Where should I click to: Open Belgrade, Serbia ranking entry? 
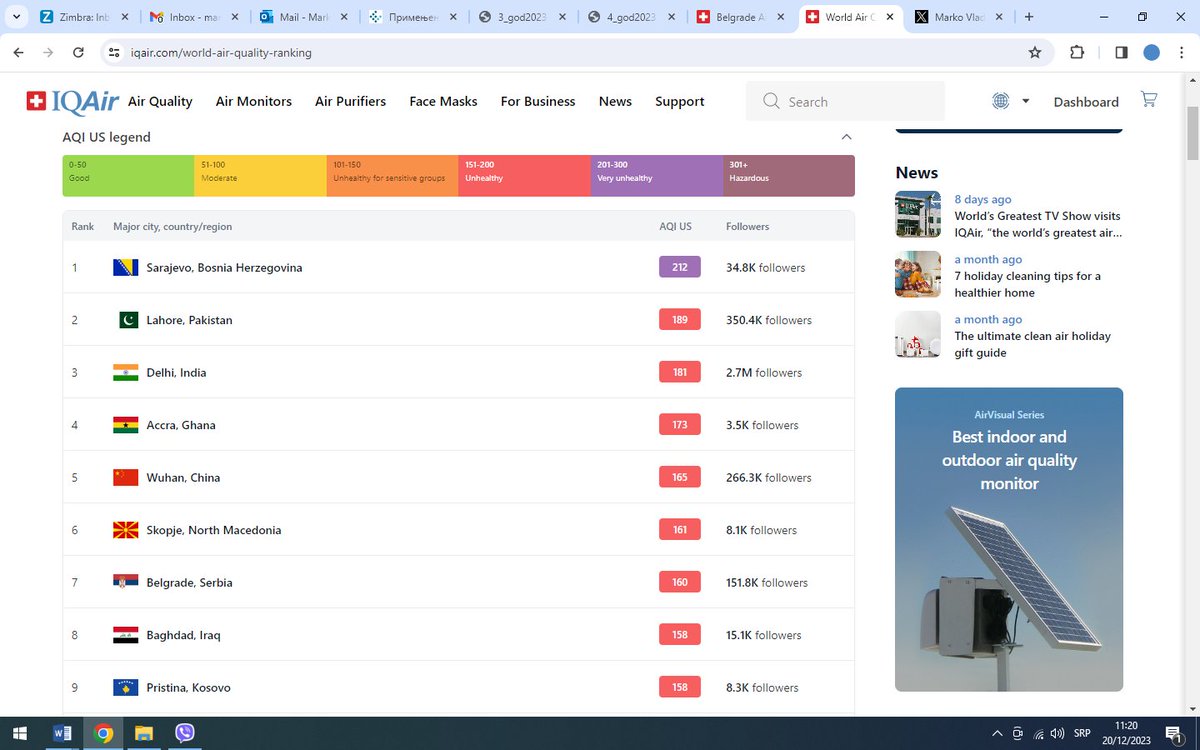click(459, 582)
